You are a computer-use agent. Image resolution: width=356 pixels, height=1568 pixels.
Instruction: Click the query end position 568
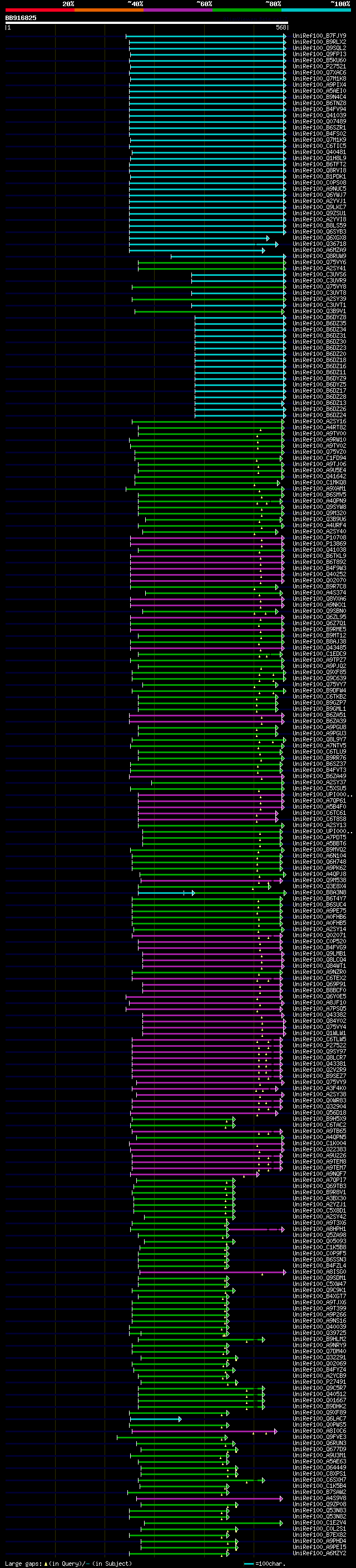[281, 27]
